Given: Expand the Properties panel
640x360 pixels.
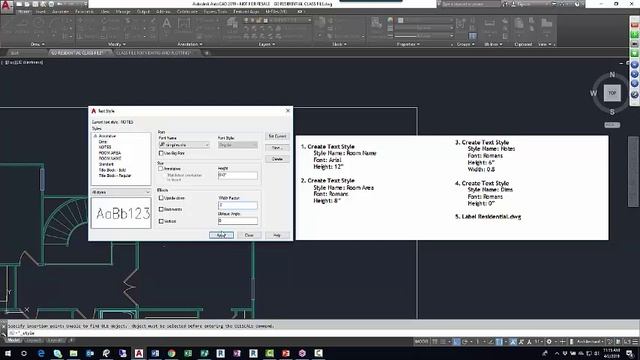Looking at the screenshot, I should (x=408, y=44).
